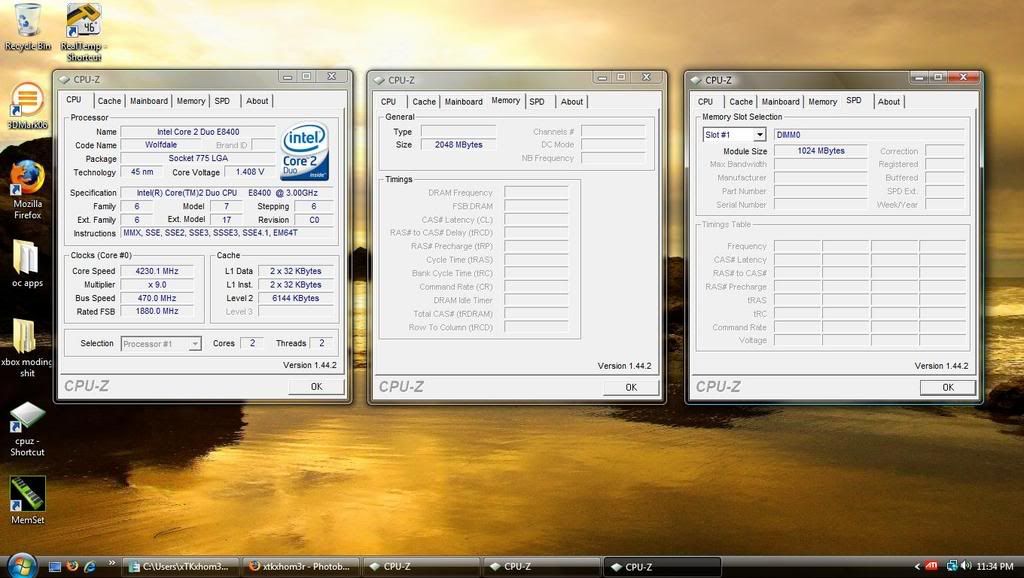Image resolution: width=1024 pixels, height=578 pixels.
Task: Open the 'oc apps' desktop folder
Action: click(x=27, y=263)
